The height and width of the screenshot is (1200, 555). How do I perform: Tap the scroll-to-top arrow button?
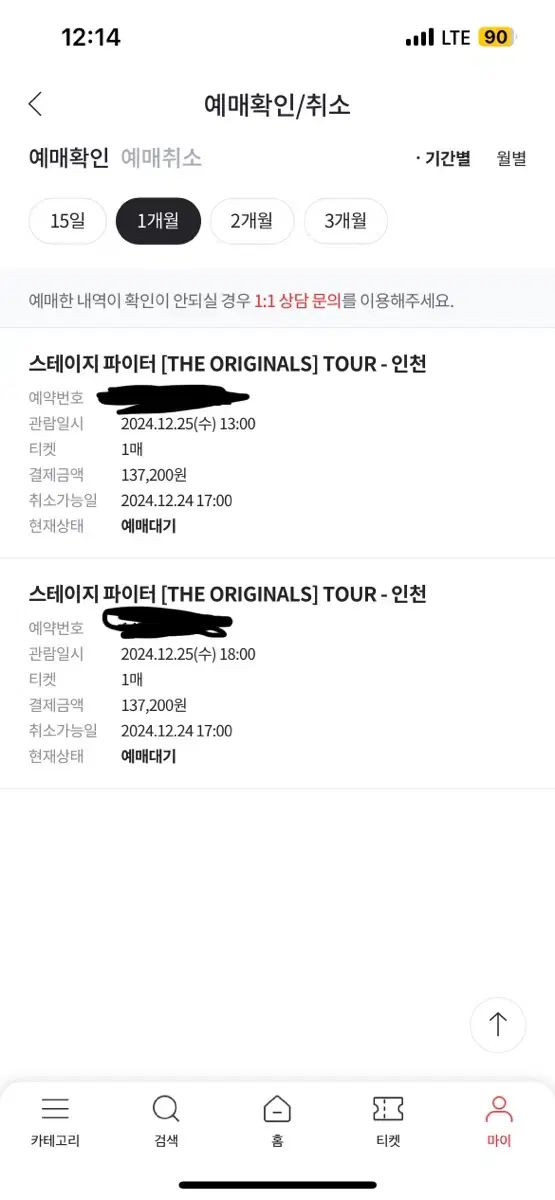[498, 1025]
